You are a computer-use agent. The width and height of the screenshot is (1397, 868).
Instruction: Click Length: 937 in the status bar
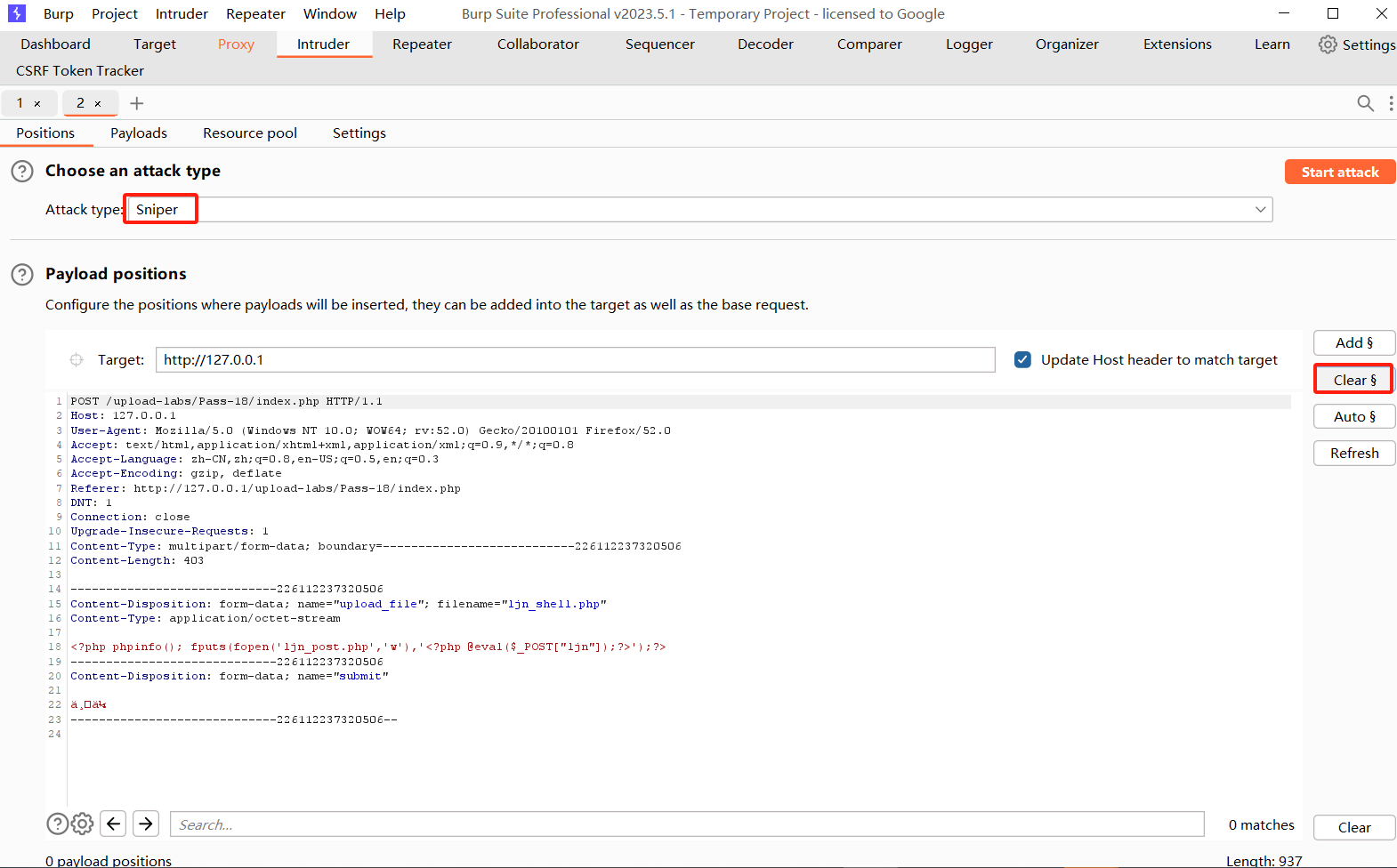click(1264, 860)
